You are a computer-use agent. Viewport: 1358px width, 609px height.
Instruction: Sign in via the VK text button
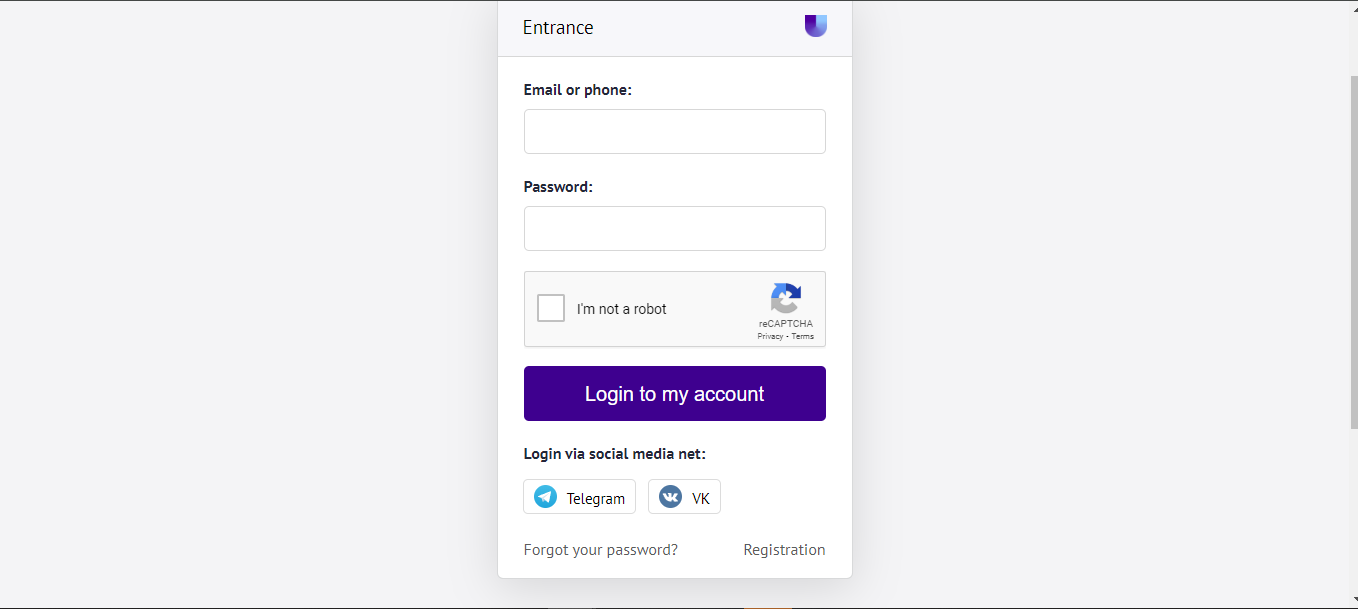[x=700, y=498]
